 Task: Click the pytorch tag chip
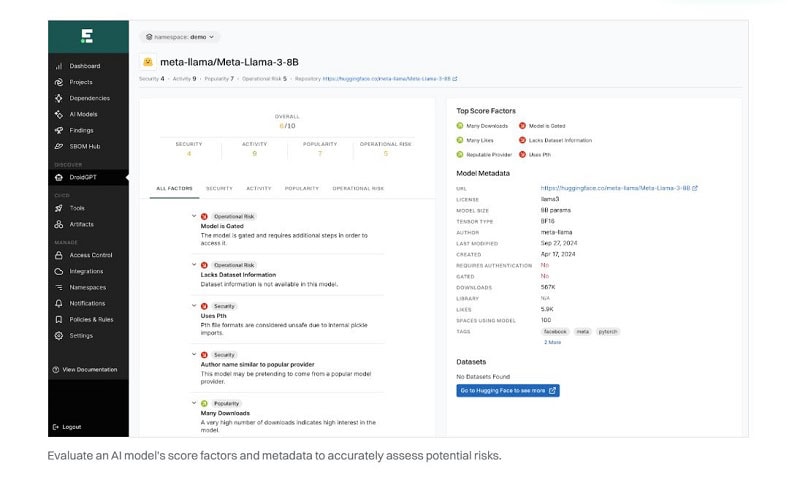click(608, 332)
